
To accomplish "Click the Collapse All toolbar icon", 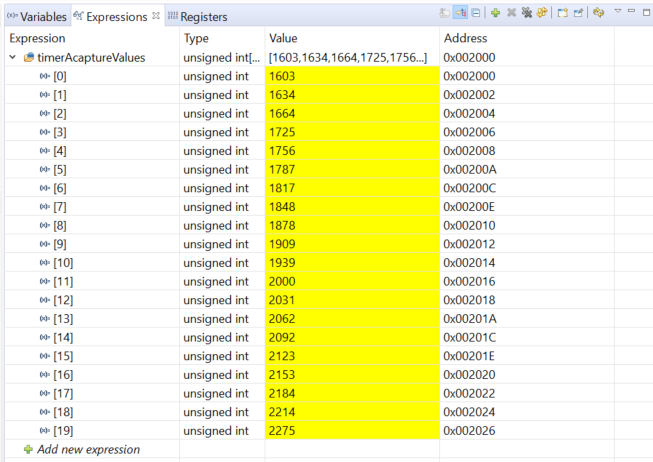I will click(476, 13).
